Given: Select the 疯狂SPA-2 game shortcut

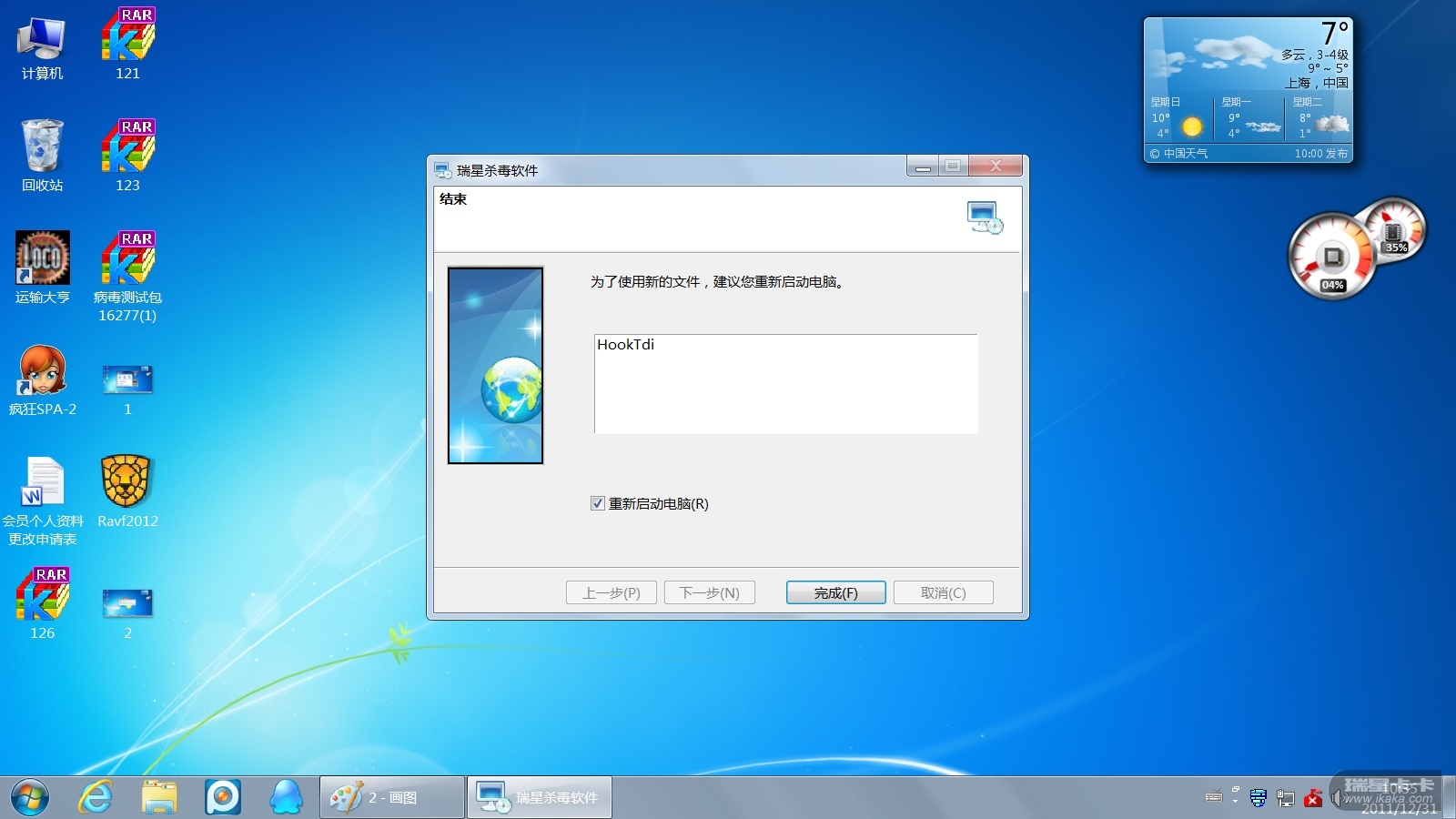Looking at the screenshot, I should [x=42, y=379].
